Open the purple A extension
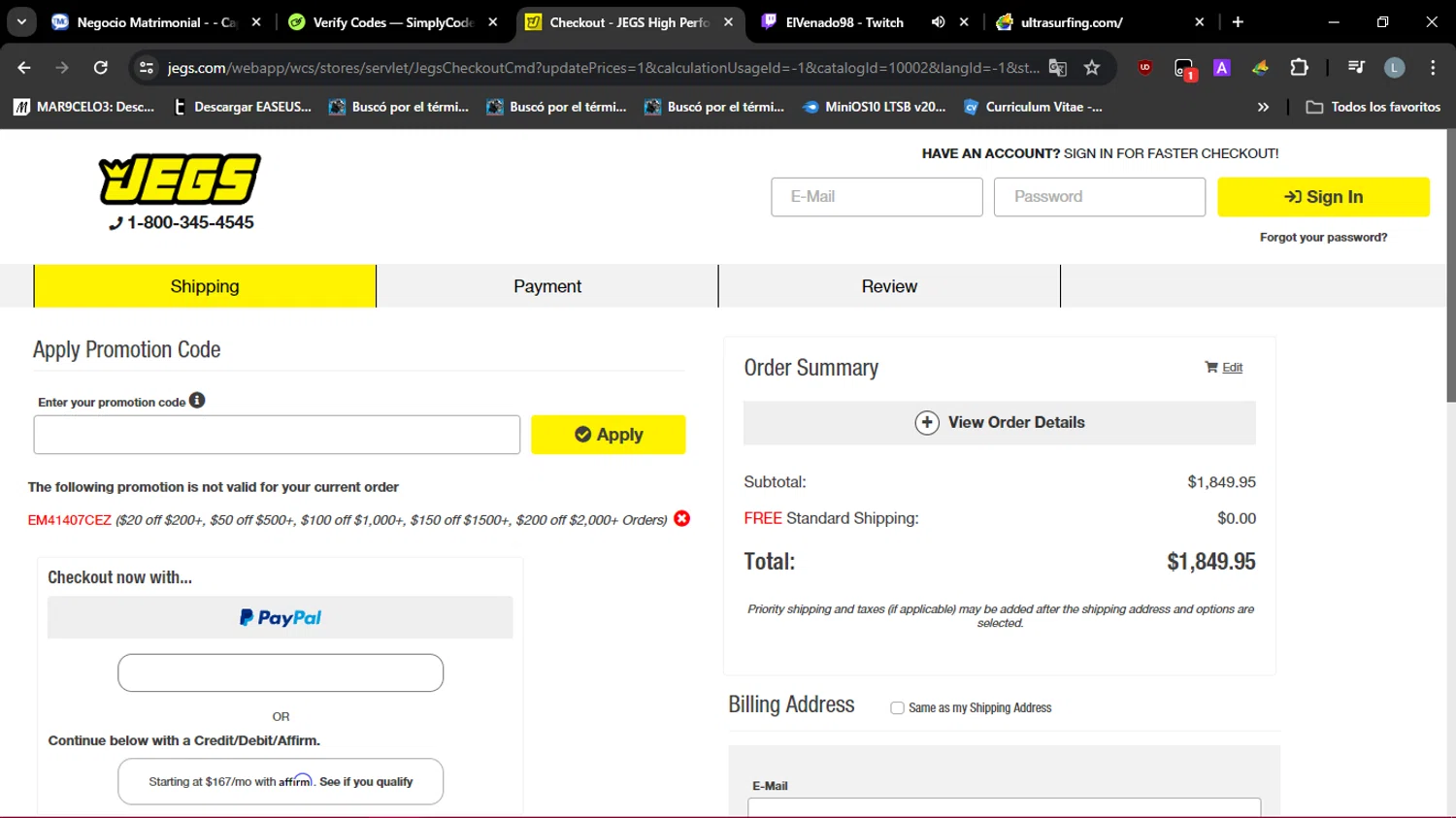Viewport: 1456px width, 818px height. 1222,67
